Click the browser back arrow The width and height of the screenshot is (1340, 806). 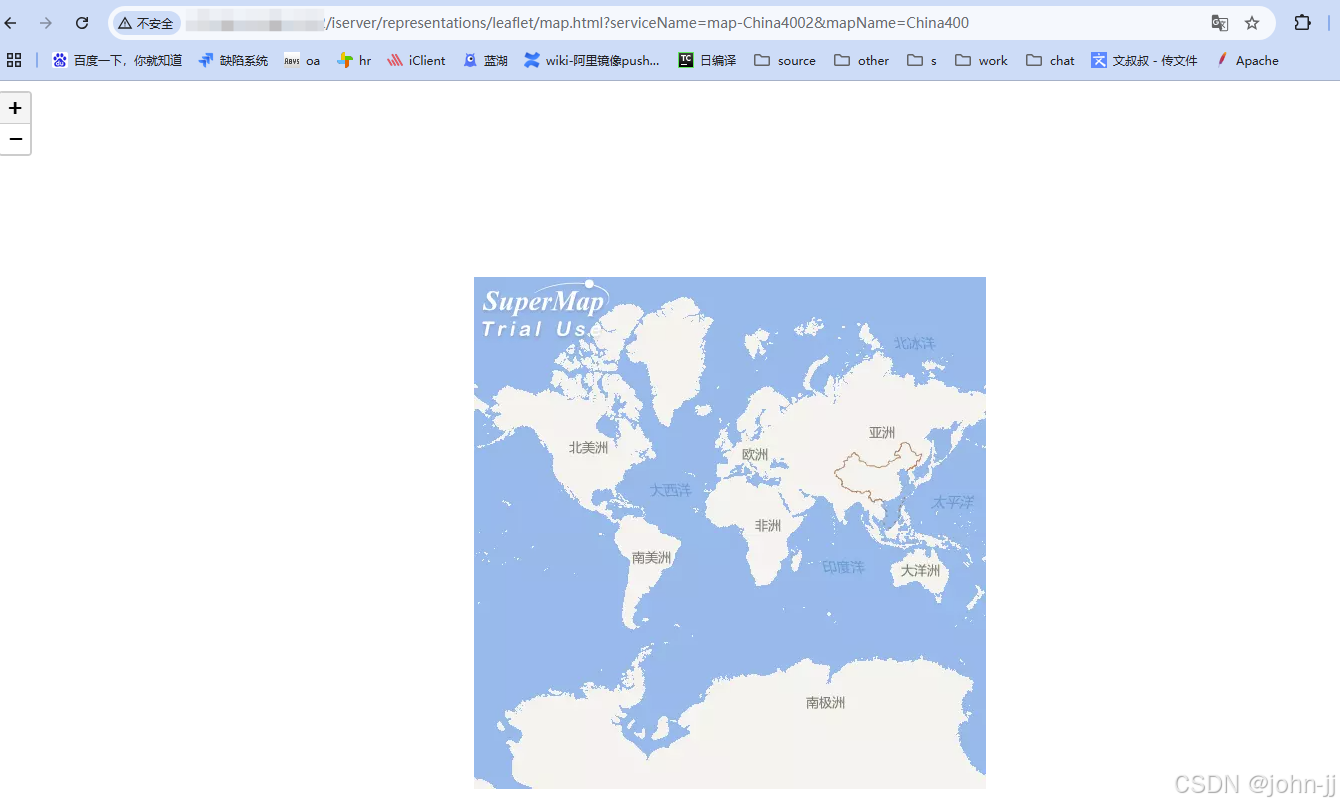[10, 22]
